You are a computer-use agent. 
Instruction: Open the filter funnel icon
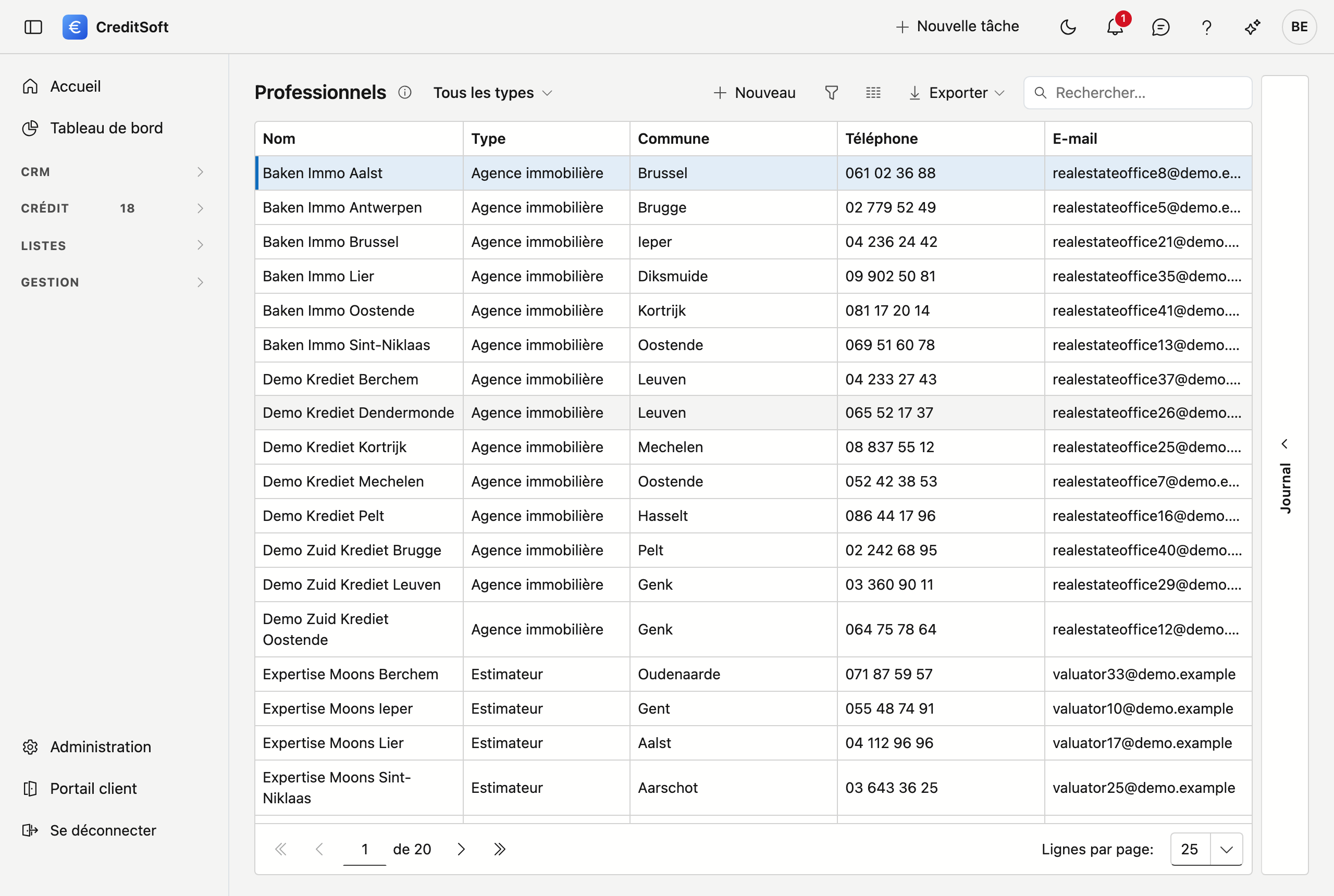832,93
